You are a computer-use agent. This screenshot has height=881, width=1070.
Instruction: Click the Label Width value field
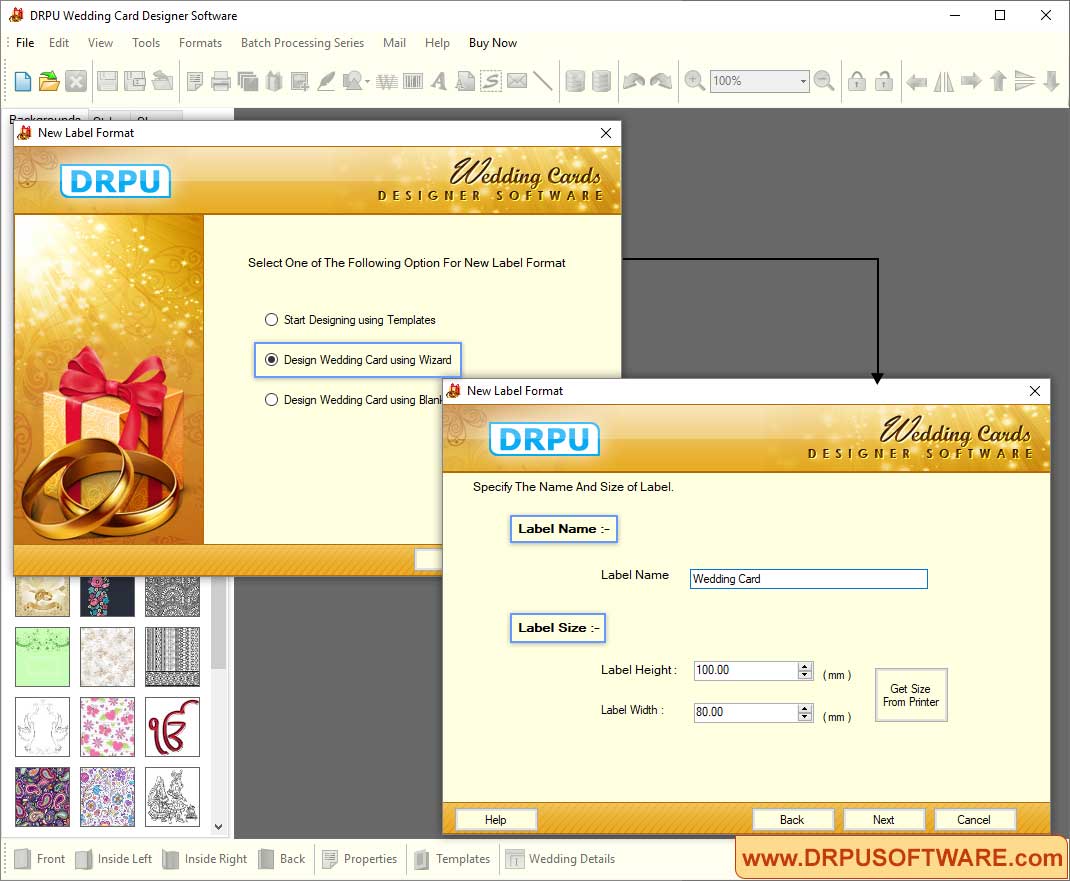[746, 712]
